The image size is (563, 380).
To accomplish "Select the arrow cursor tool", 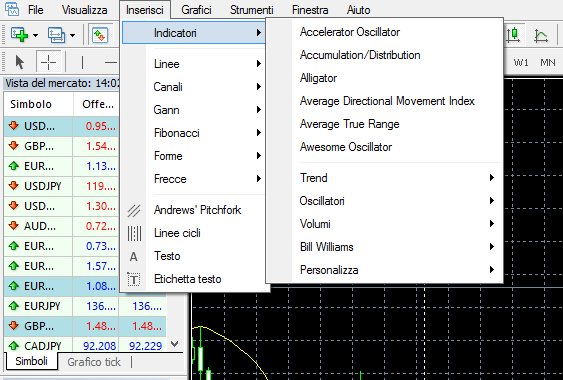I will pos(20,62).
